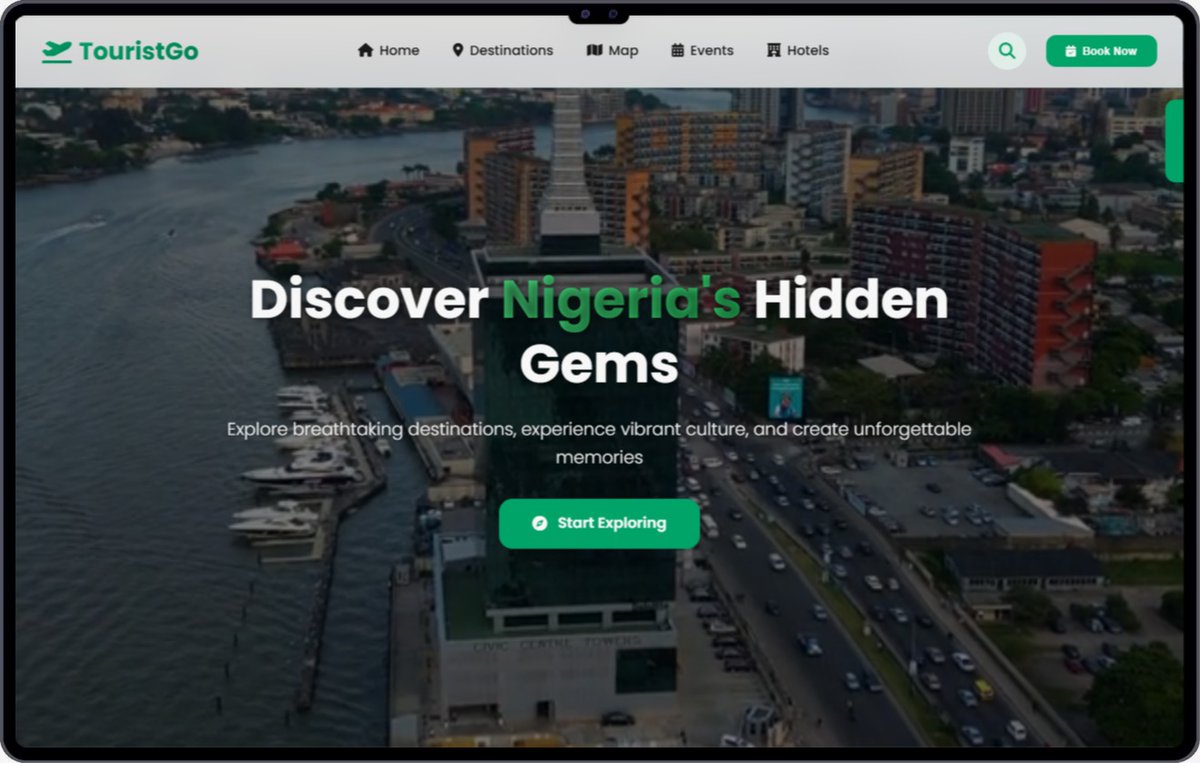Viewport: 1200px width, 763px height.
Task: Open the Events section from the navbar
Action: pyautogui.click(x=710, y=50)
